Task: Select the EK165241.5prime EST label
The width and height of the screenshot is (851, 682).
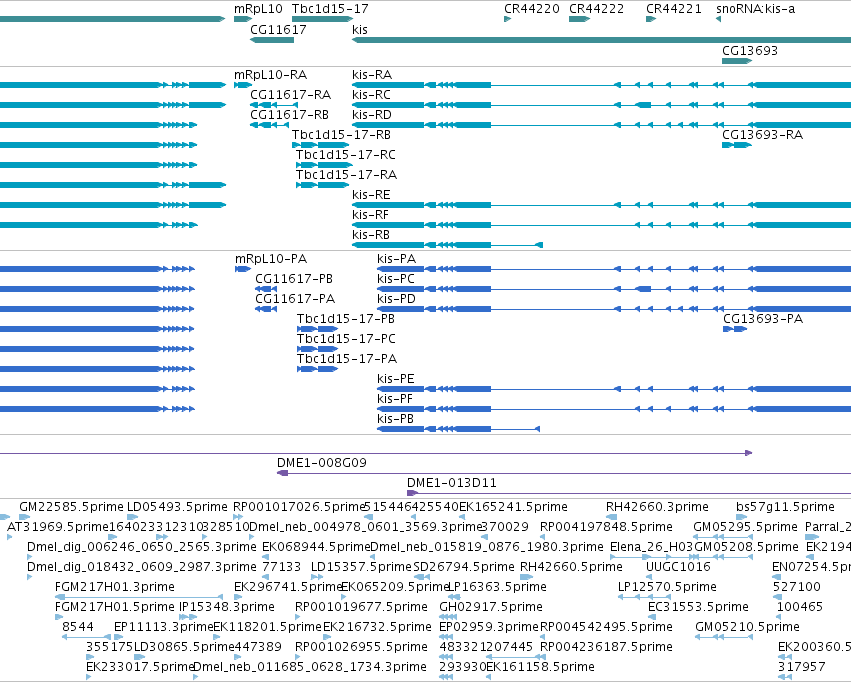Action: point(513,507)
